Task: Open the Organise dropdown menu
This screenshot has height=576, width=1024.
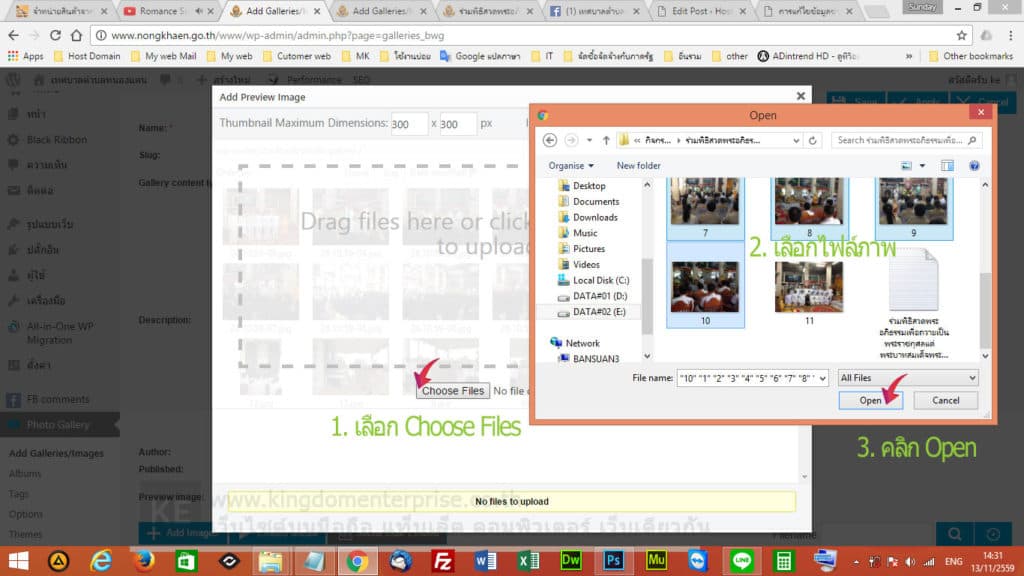Action: pyautogui.click(x=571, y=165)
